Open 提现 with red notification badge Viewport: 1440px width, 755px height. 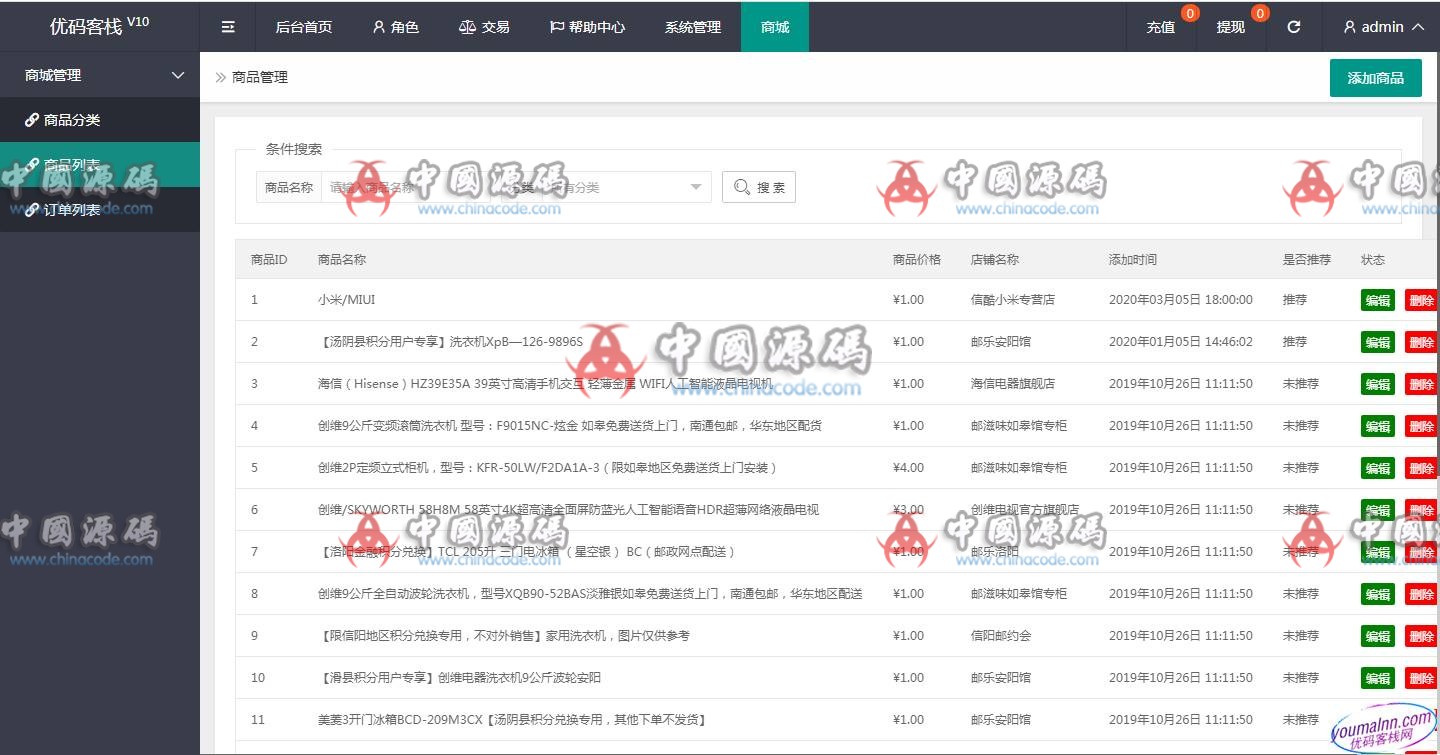pyautogui.click(x=1231, y=27)
